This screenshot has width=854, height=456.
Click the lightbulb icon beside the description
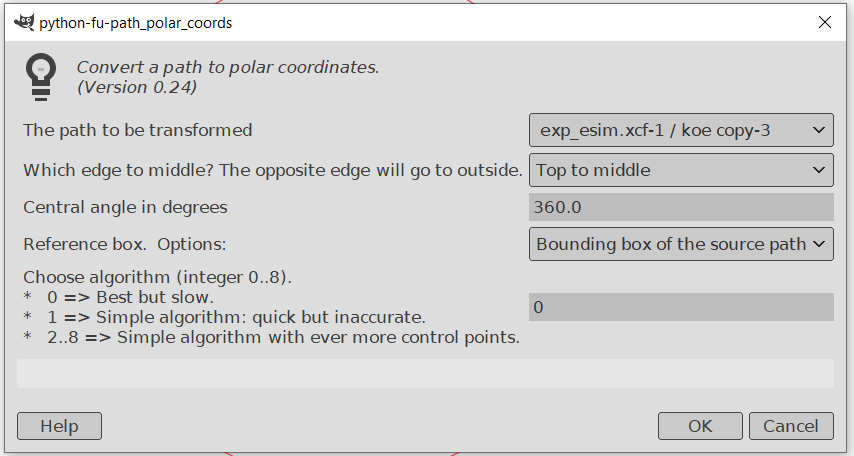point(40,76)
